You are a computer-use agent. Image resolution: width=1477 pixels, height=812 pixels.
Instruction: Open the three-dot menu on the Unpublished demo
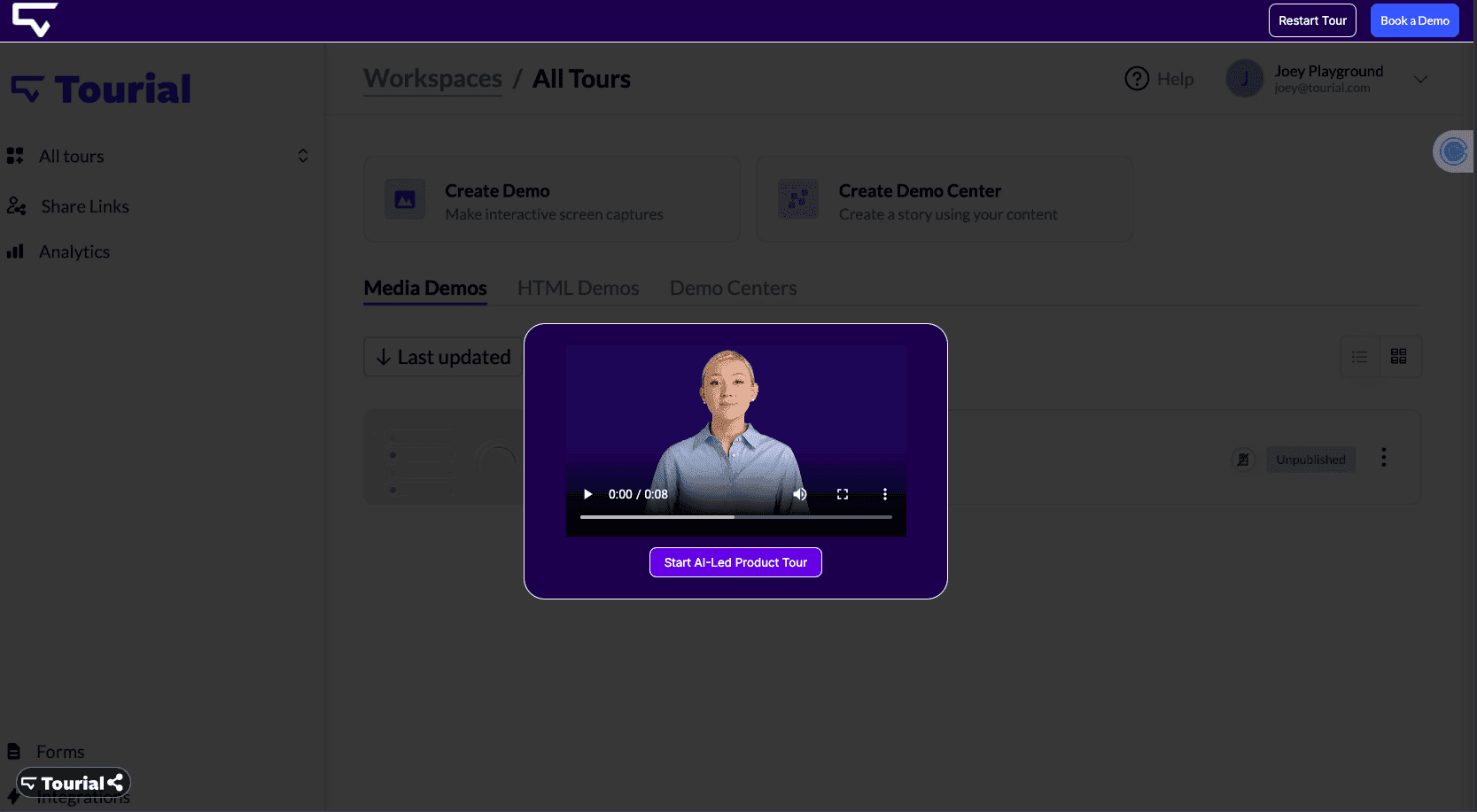click(x=1383, y=457)
